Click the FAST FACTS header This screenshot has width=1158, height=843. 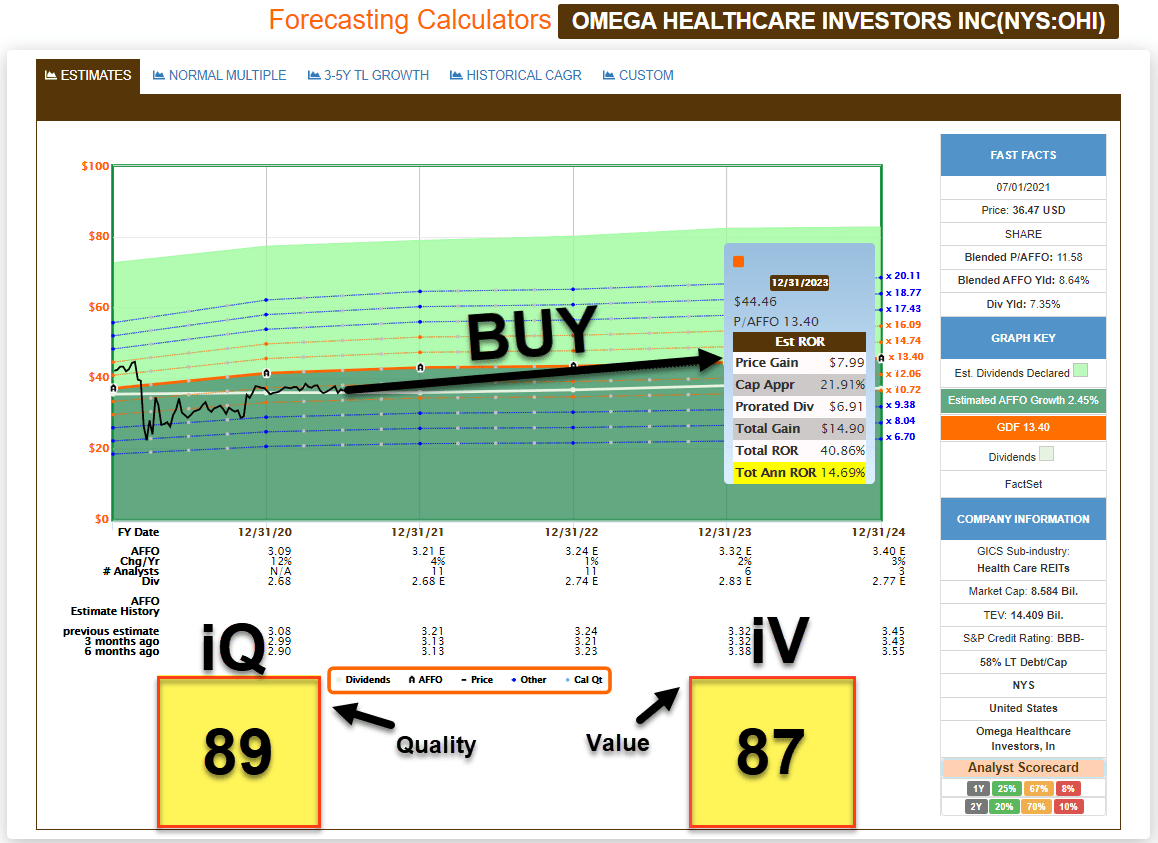click(1023, 155)
